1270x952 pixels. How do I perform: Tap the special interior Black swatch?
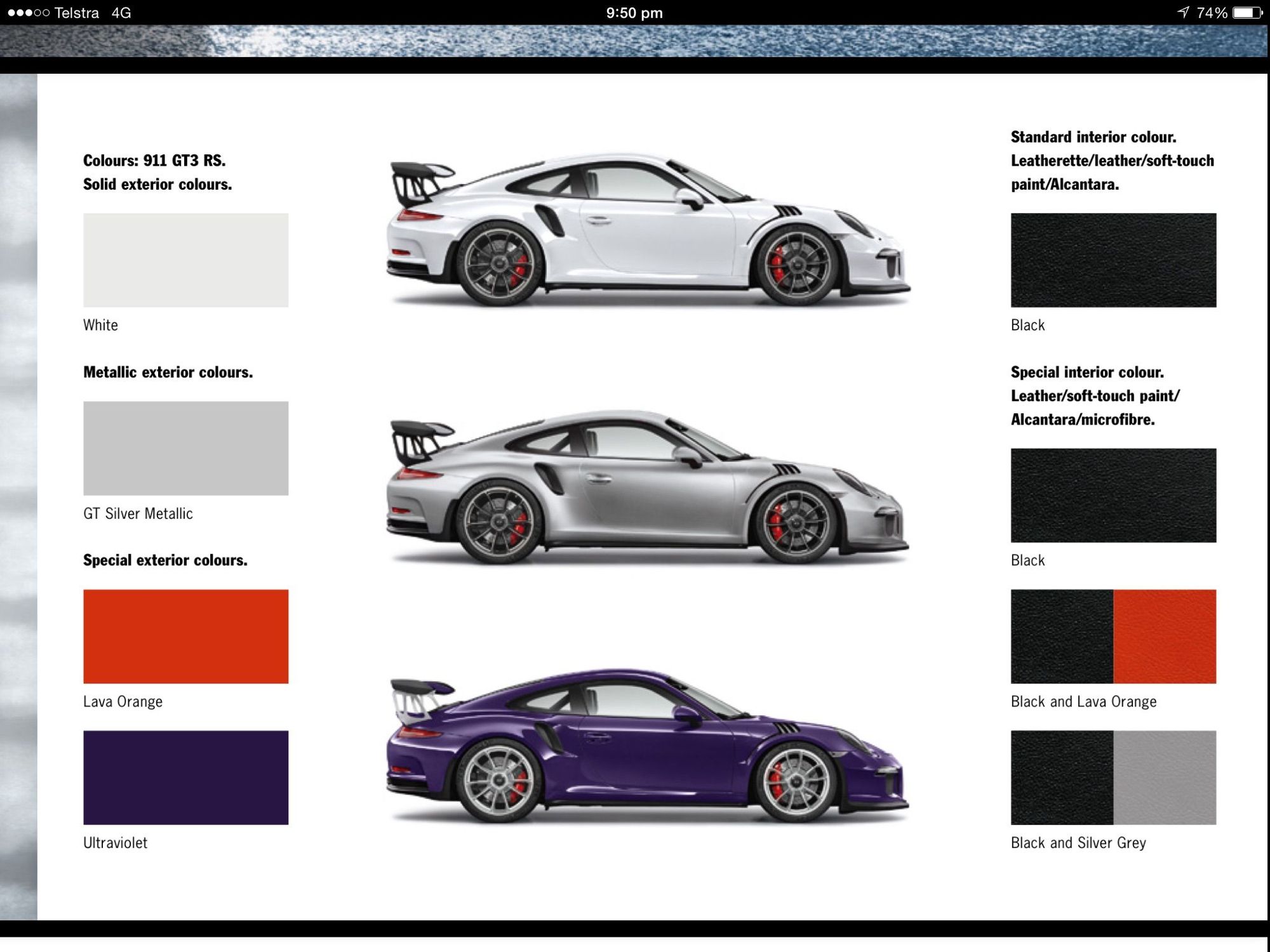1113,495
